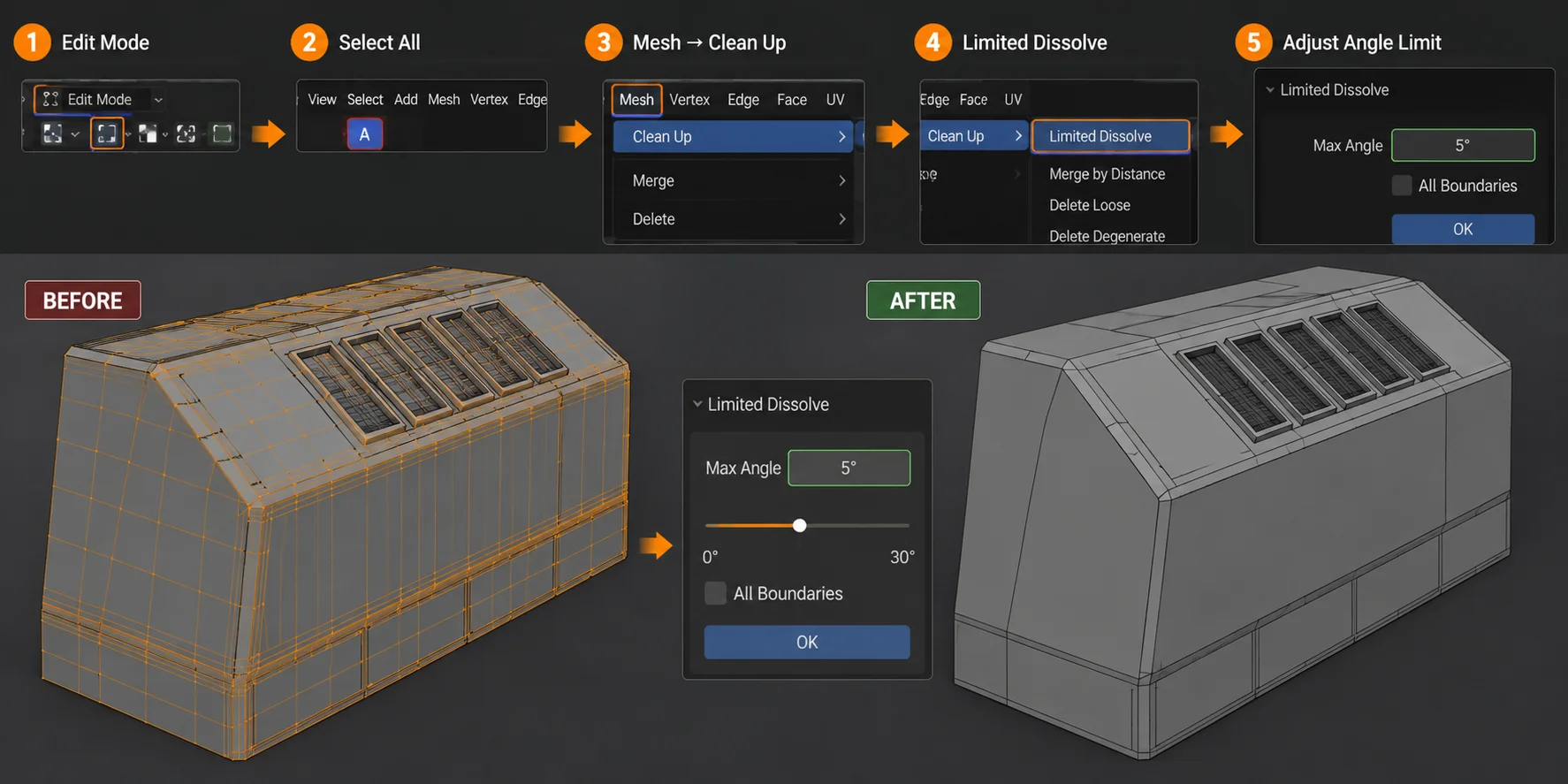The width and height of the screenshot is (1568, 784).
Task: Click the Max Angle slider handle
Action: pos(800,525)
